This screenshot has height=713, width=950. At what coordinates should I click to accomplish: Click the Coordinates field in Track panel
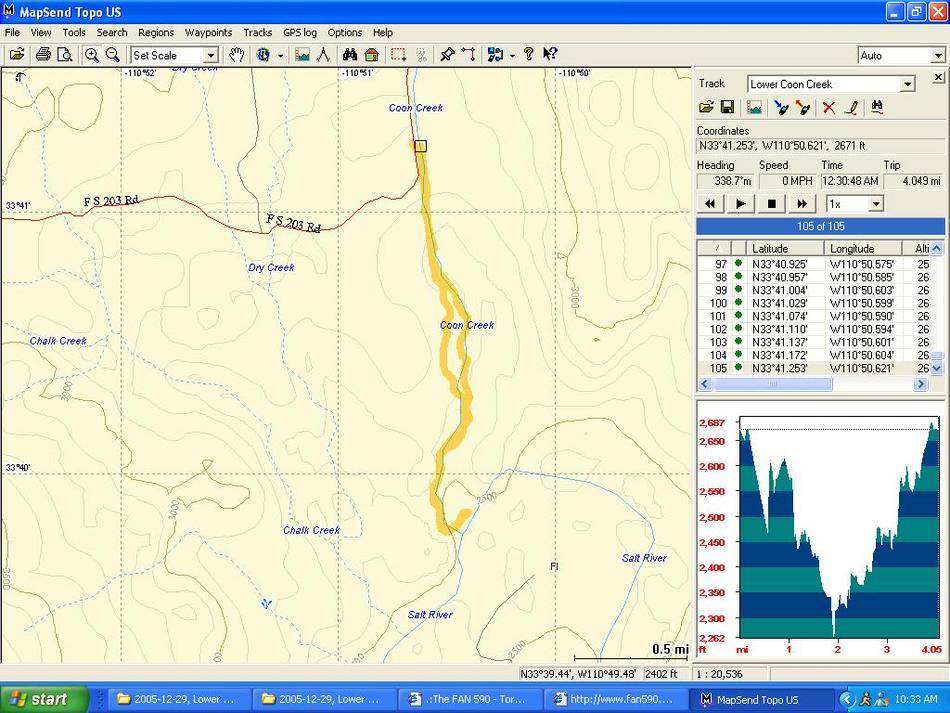(820, 146)
